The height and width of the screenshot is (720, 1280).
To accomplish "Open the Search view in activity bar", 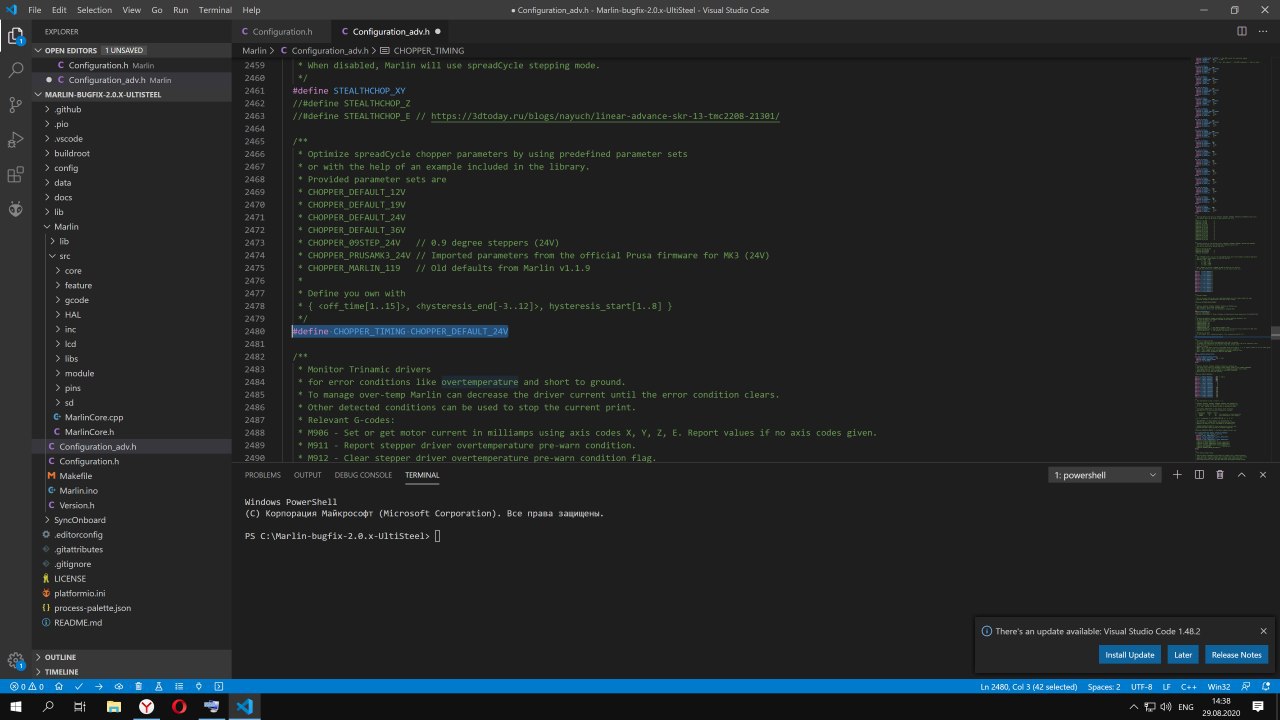I will [16, 71].
